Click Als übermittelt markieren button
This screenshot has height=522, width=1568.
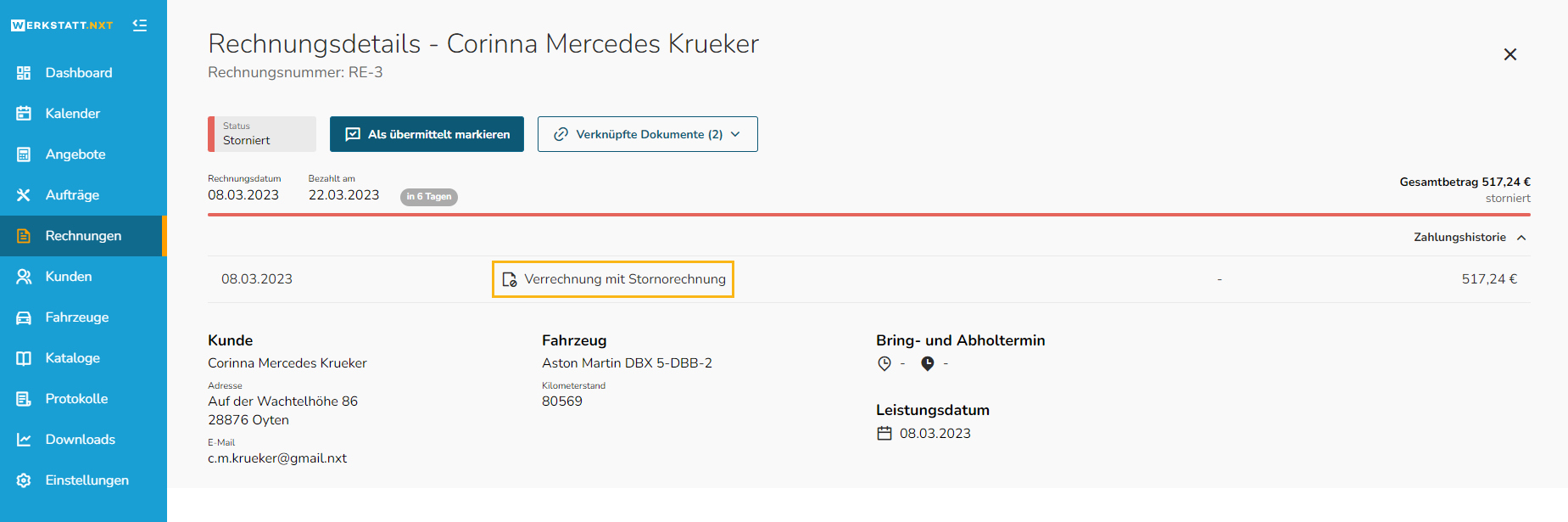coord(427,134)
